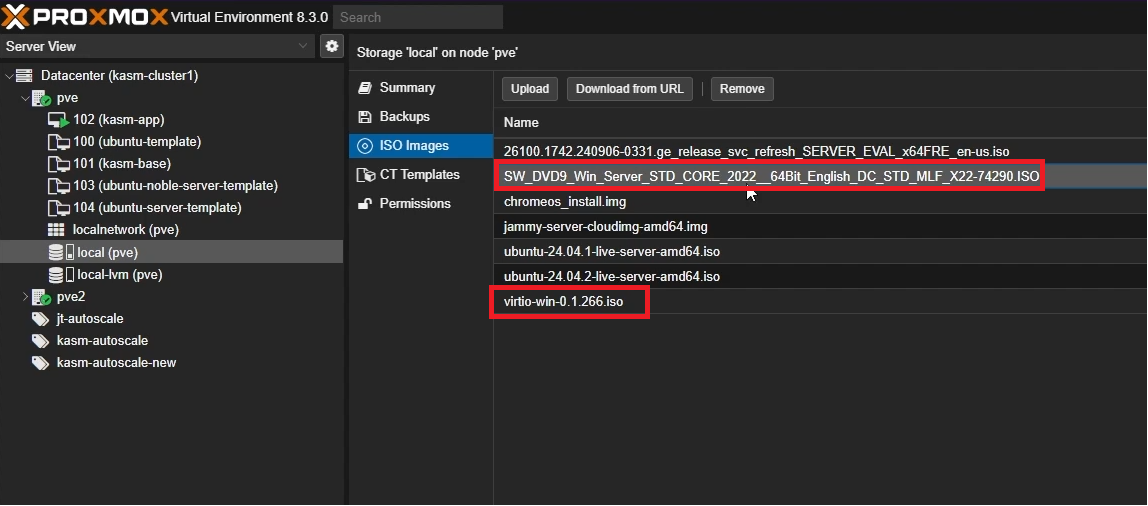
Task: Click the Download from URL button
Action: [629, 89]
